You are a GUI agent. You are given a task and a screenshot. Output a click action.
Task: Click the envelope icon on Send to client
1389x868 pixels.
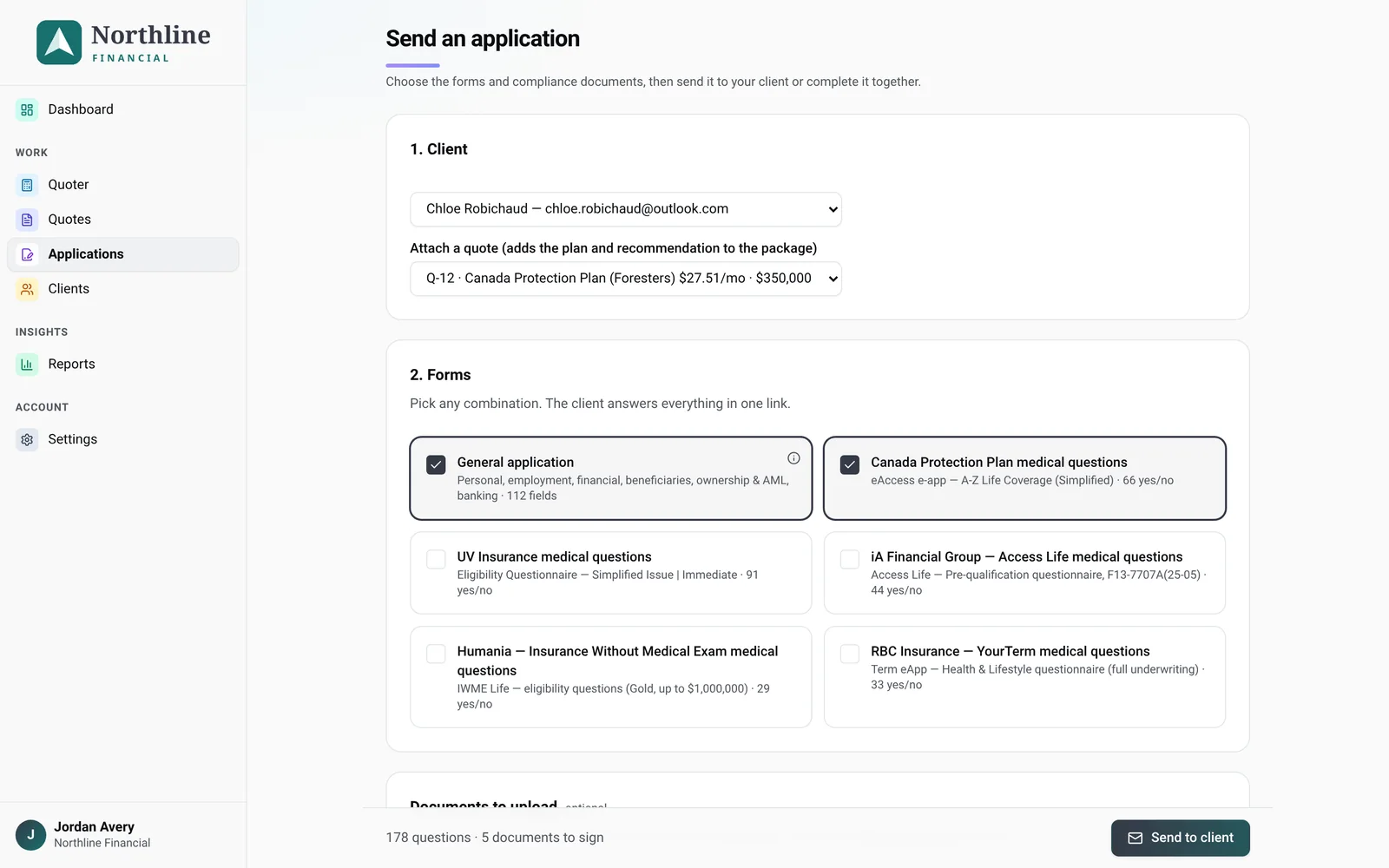pyautogui.click(x=1135, y=838)
